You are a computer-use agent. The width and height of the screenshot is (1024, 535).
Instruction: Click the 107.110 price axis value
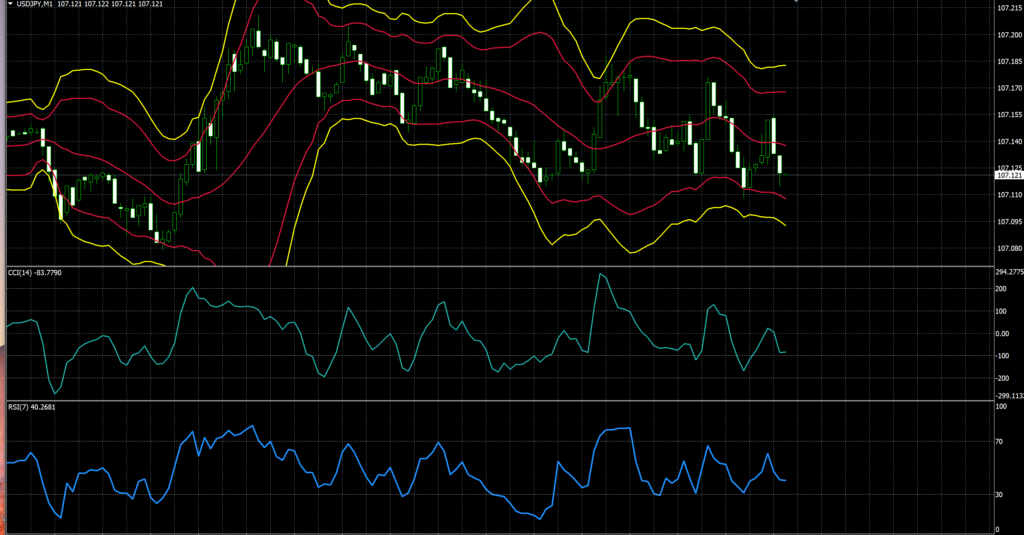pos(1010,195)
